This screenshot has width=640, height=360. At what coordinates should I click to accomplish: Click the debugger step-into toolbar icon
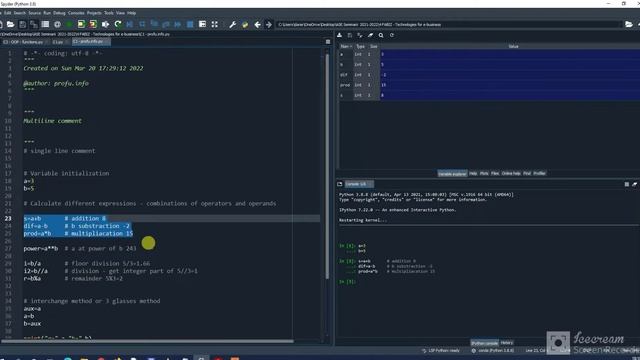[x=154, y=24]
